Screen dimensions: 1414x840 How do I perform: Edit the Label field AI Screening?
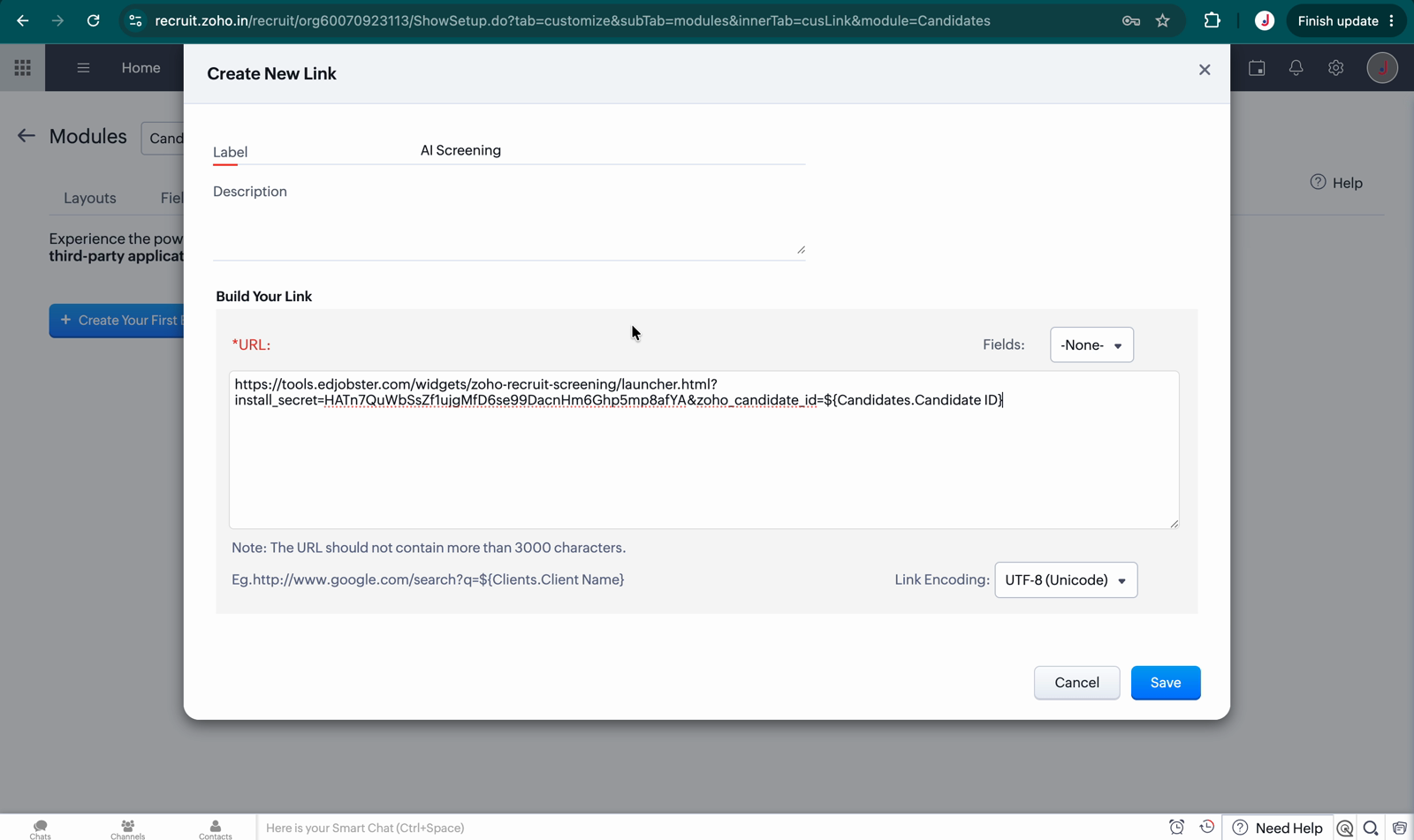coord(612,150)
